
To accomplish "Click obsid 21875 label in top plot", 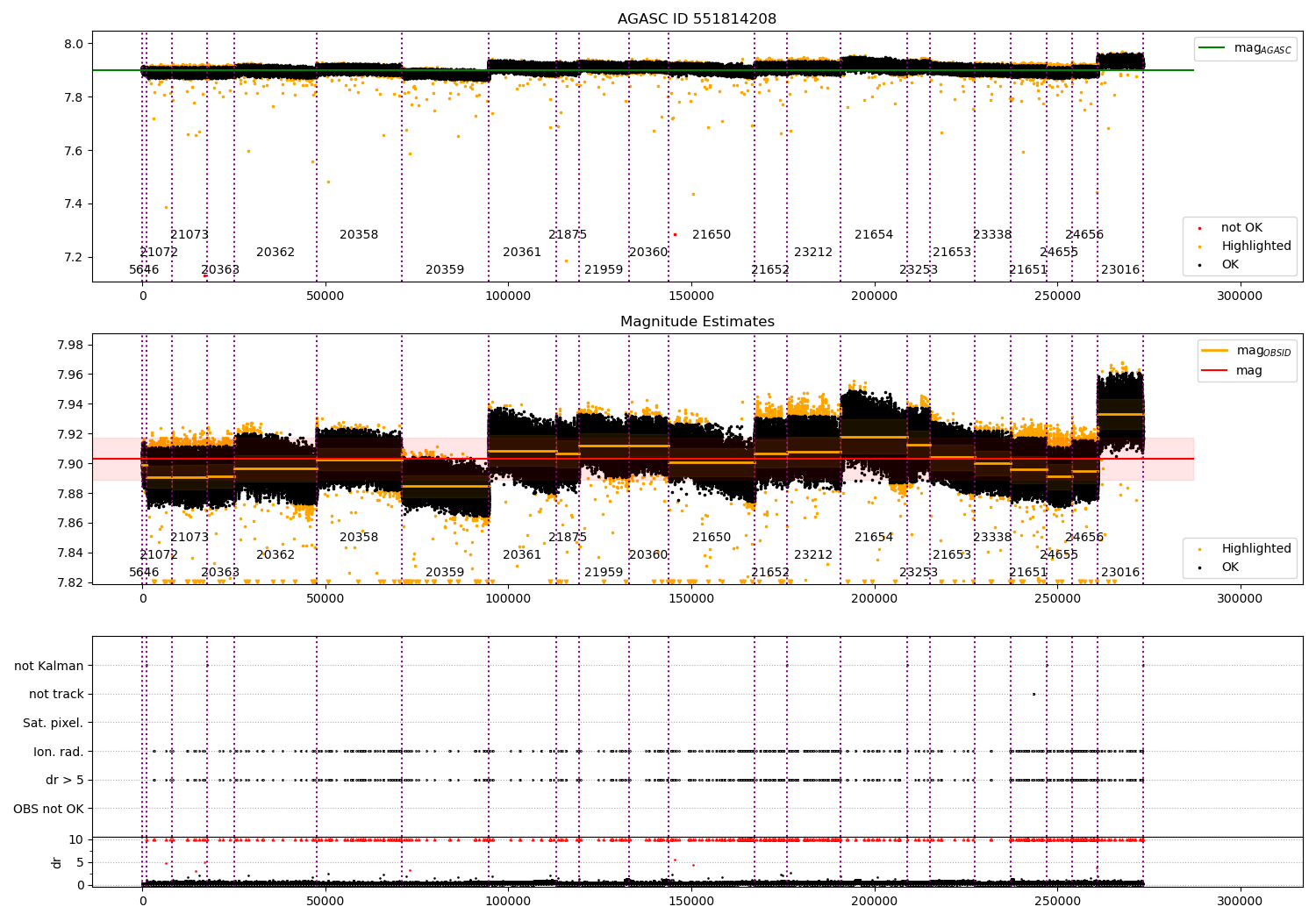I will [568, 235].
